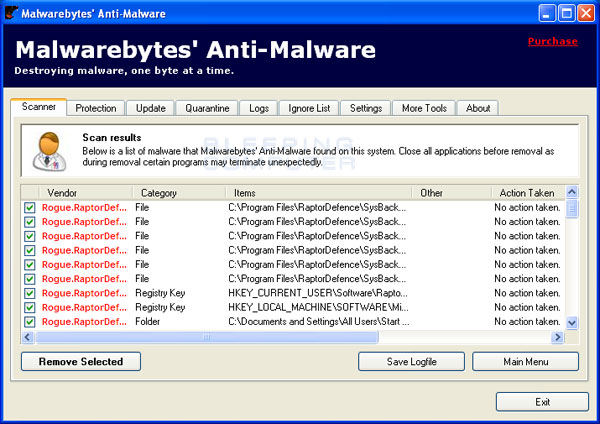Open the More Tools tab

(424, 108)
